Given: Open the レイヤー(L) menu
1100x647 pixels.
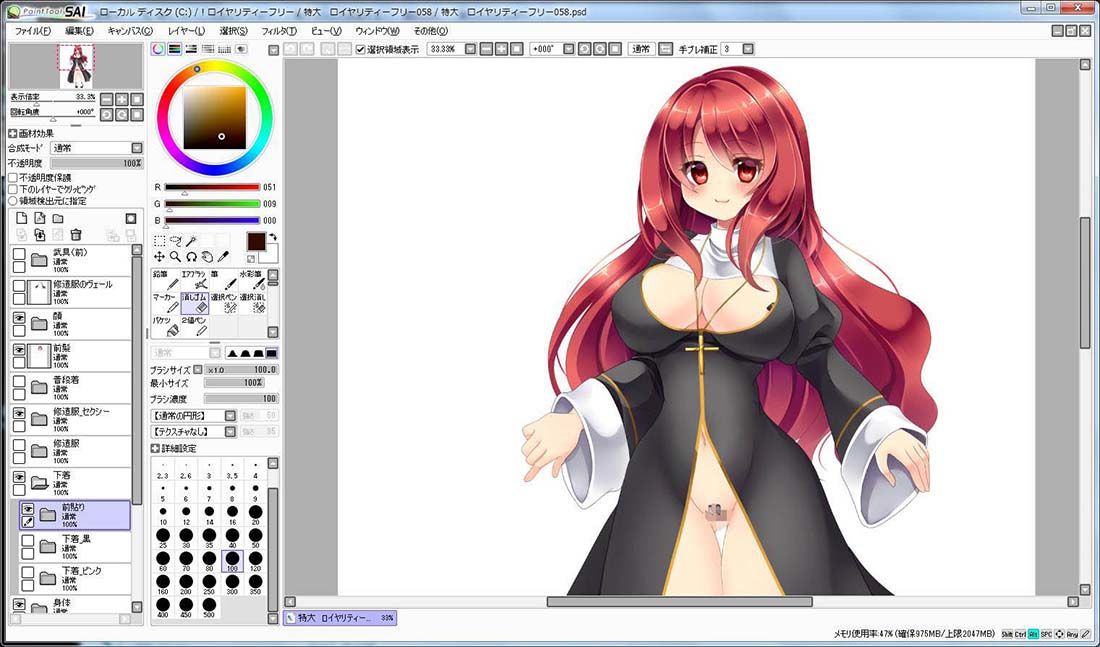Looking at the screenshot, I should (186, 31).
